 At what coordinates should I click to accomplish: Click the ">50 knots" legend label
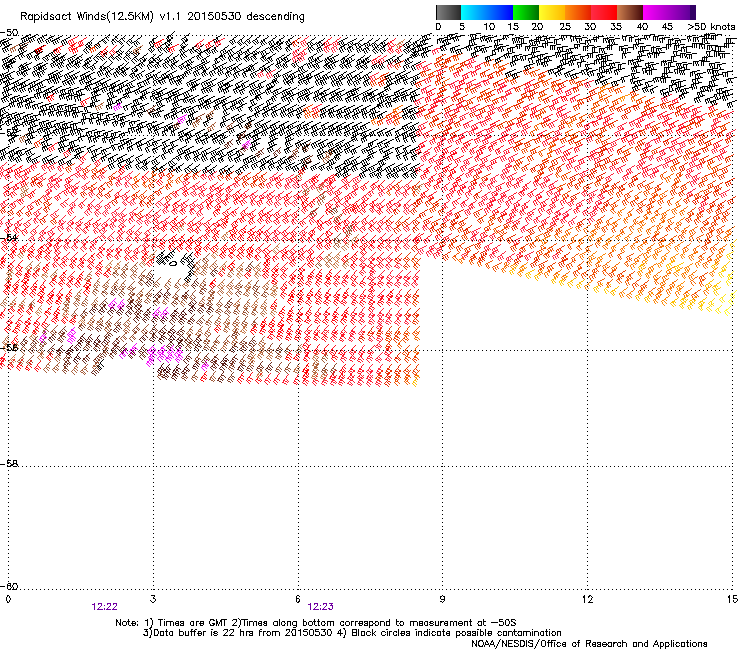[711, 27]
